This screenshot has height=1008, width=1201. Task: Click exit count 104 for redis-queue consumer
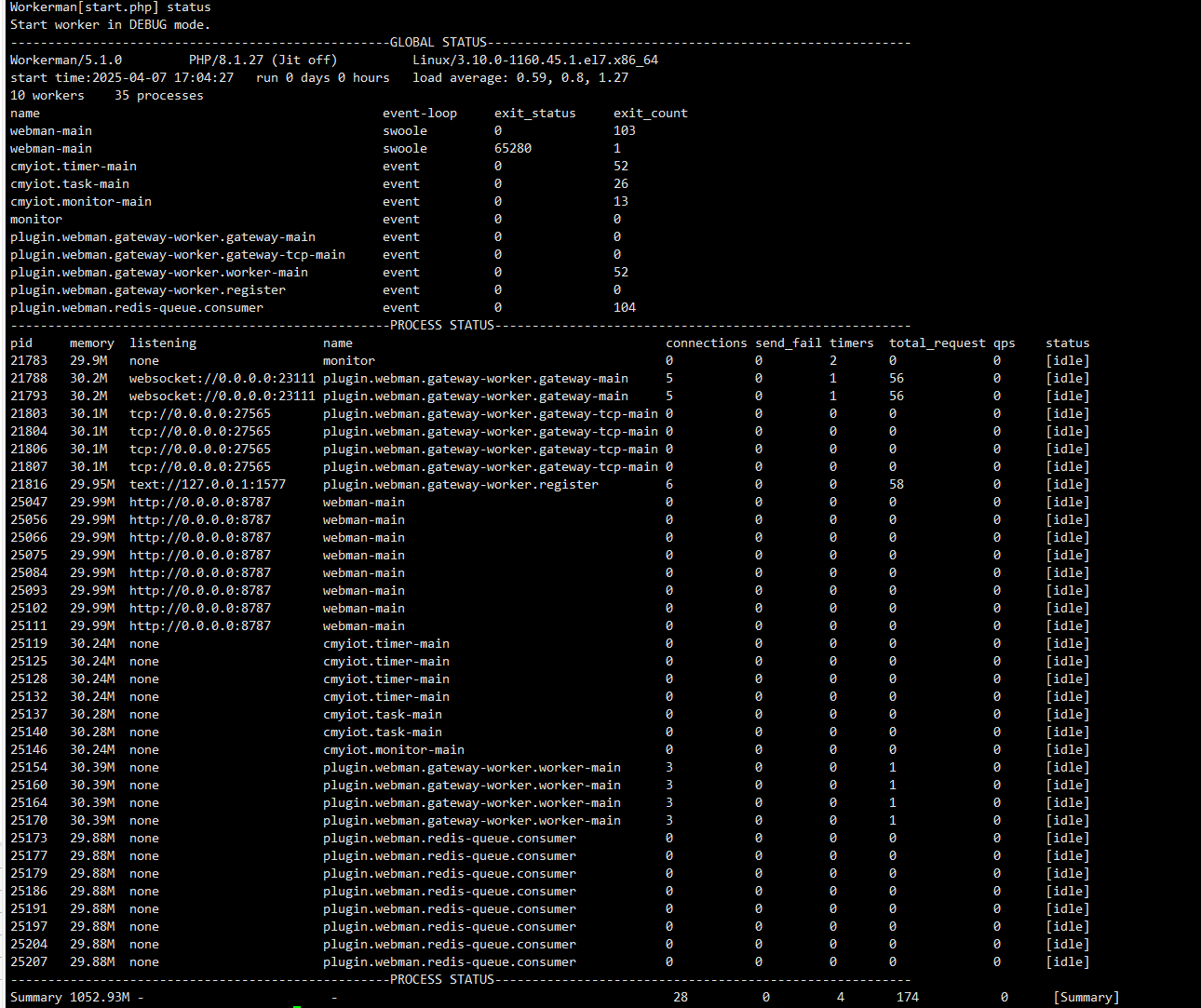625,307
